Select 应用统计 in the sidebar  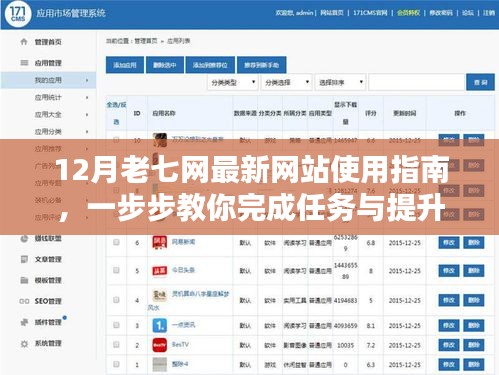[x=48, y=97]
